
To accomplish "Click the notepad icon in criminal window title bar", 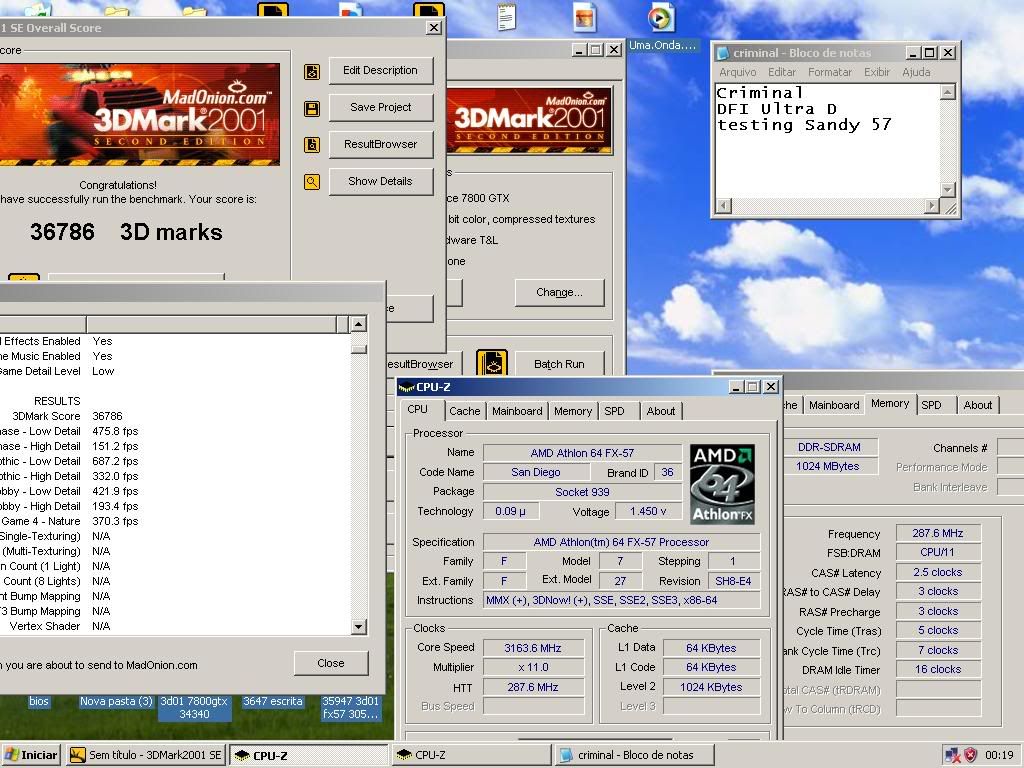I will click(723, 53).
